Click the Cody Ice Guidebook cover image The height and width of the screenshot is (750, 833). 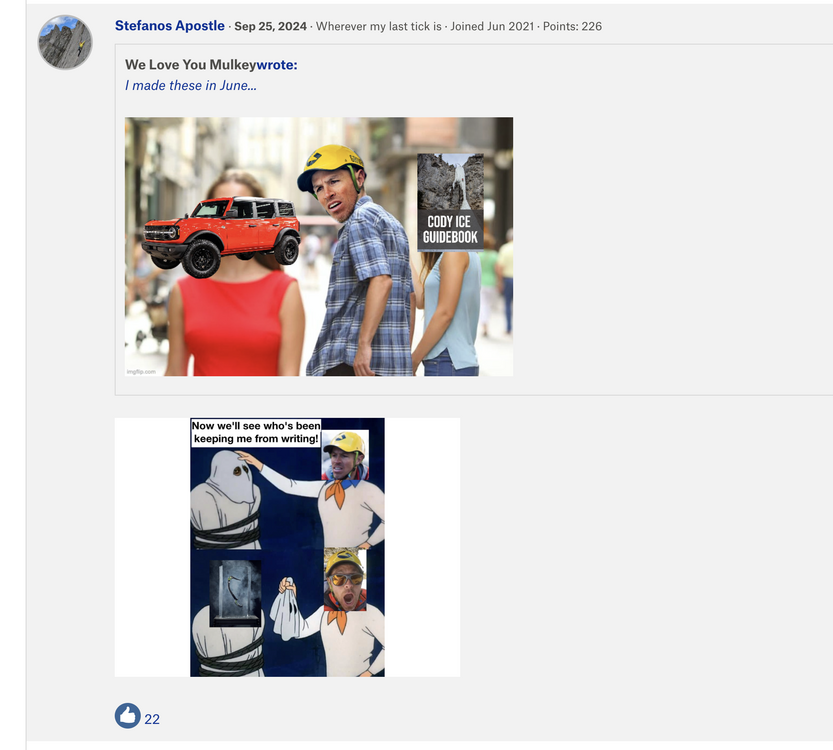coord(450,201)
